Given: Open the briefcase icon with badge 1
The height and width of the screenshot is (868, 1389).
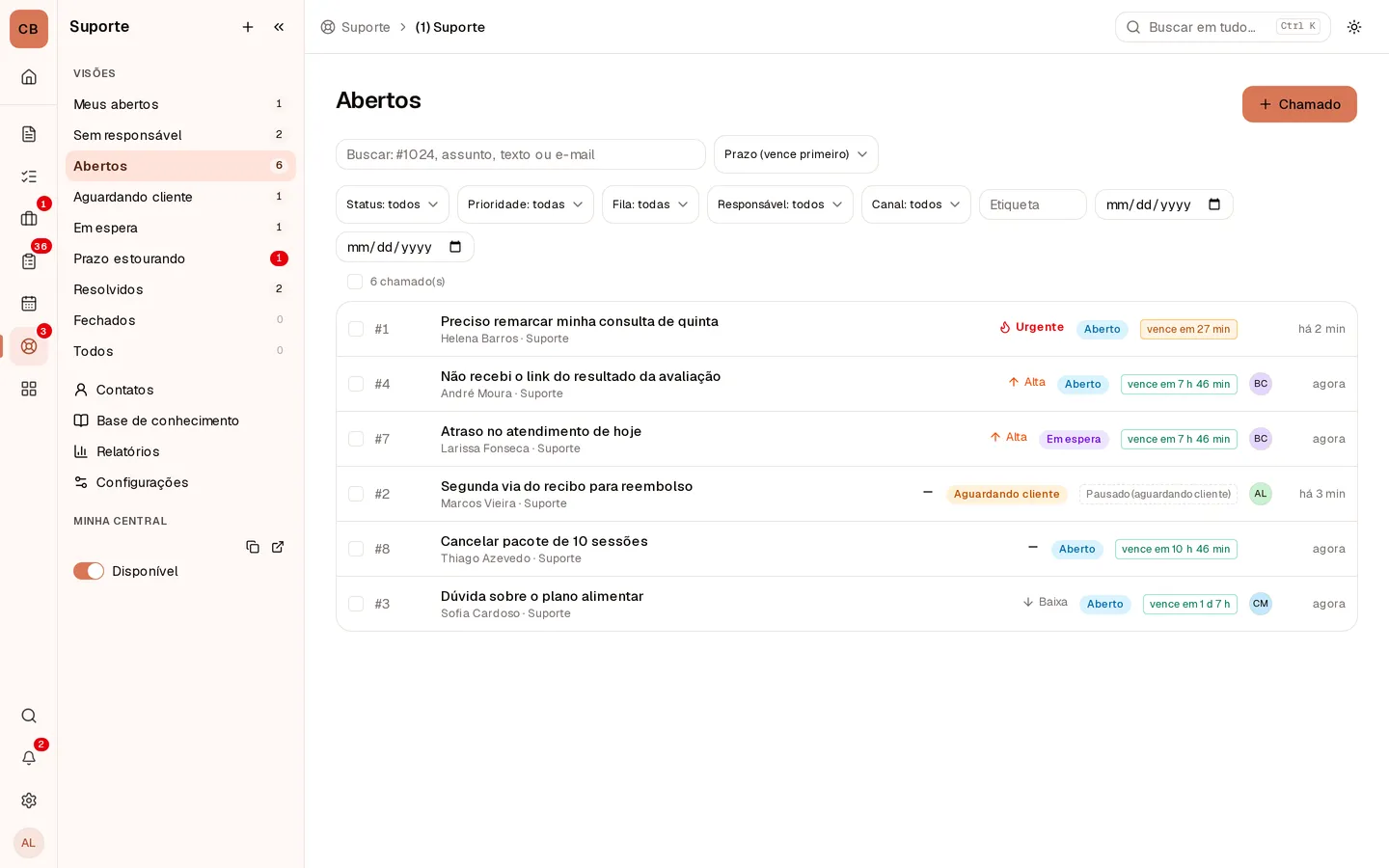Looking at the screenshot, I should pyautogui.click(x=29, y=219).
